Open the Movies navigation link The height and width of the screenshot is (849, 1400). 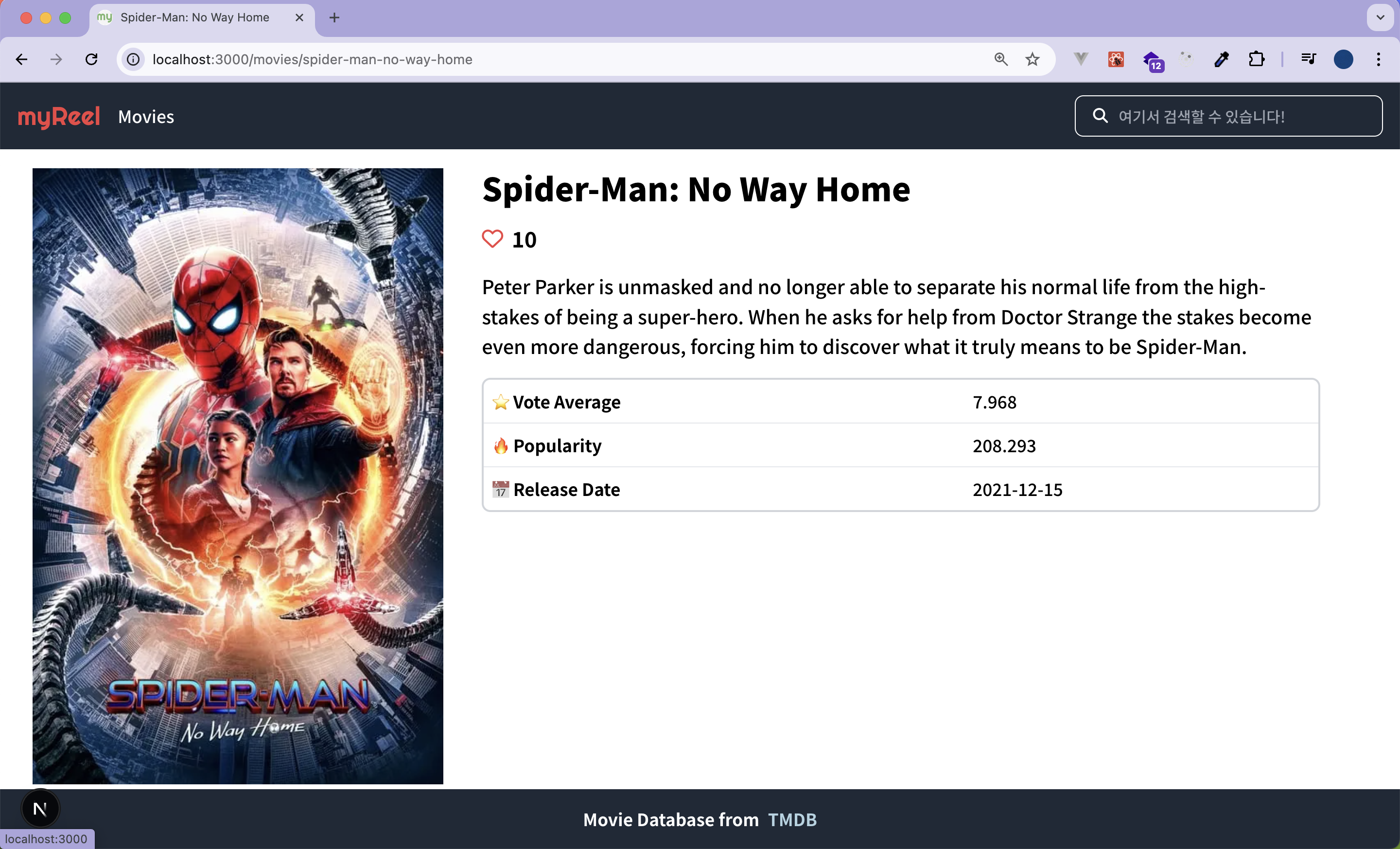(146, 117)
